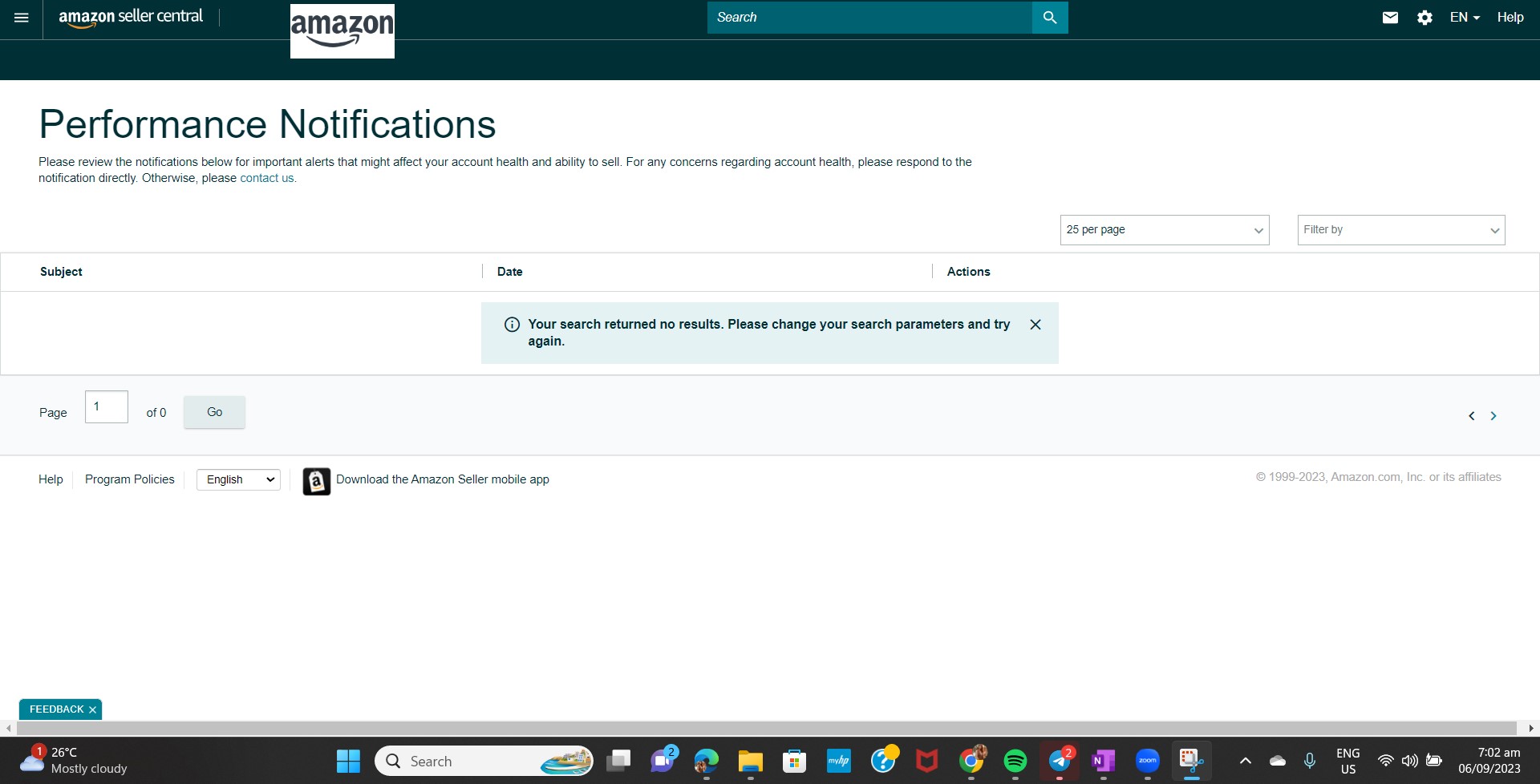Open Google Chrome from taskbar
This screenshot has height=784, width=1540.
tap(971, 761)
